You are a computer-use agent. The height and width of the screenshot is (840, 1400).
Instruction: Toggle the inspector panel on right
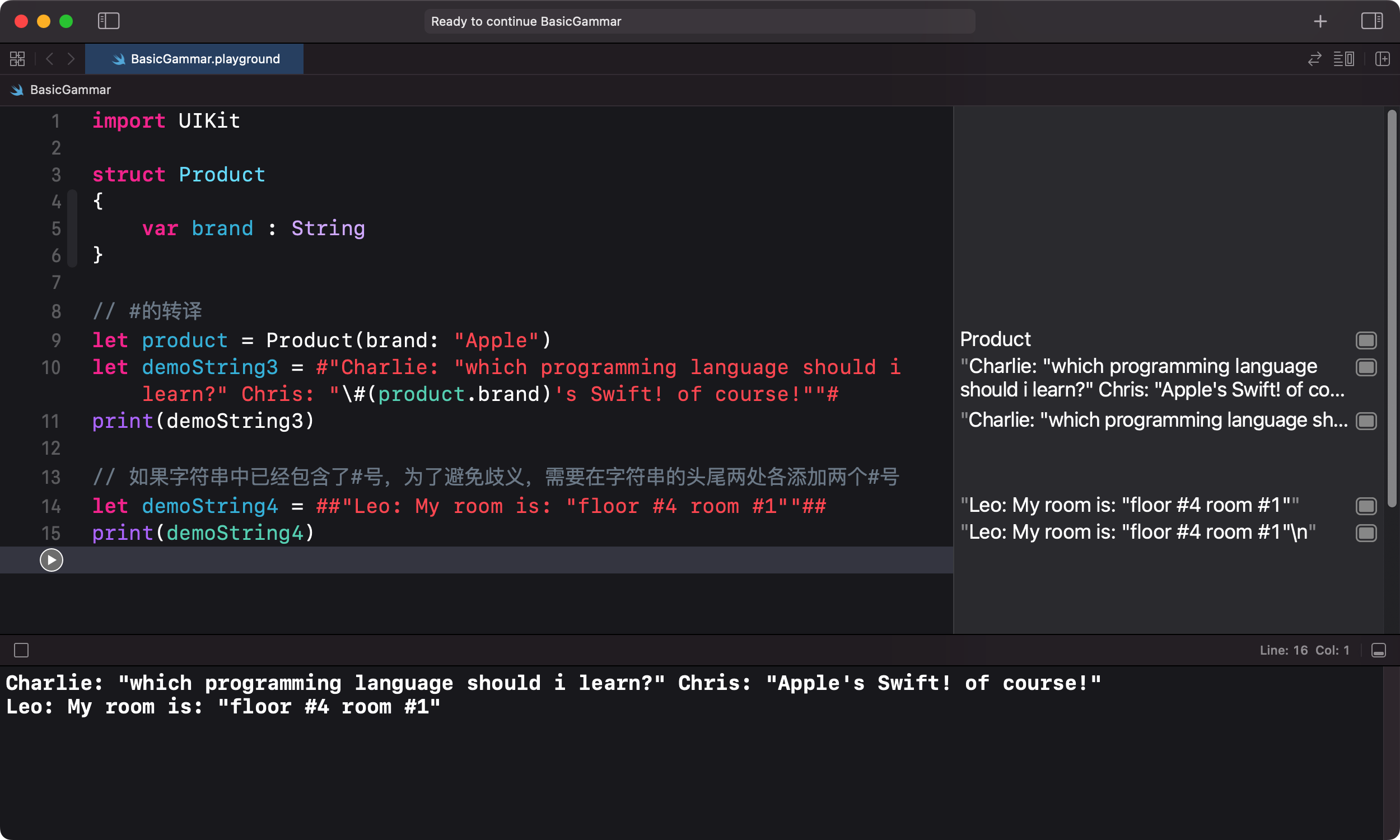[1371, 21]
